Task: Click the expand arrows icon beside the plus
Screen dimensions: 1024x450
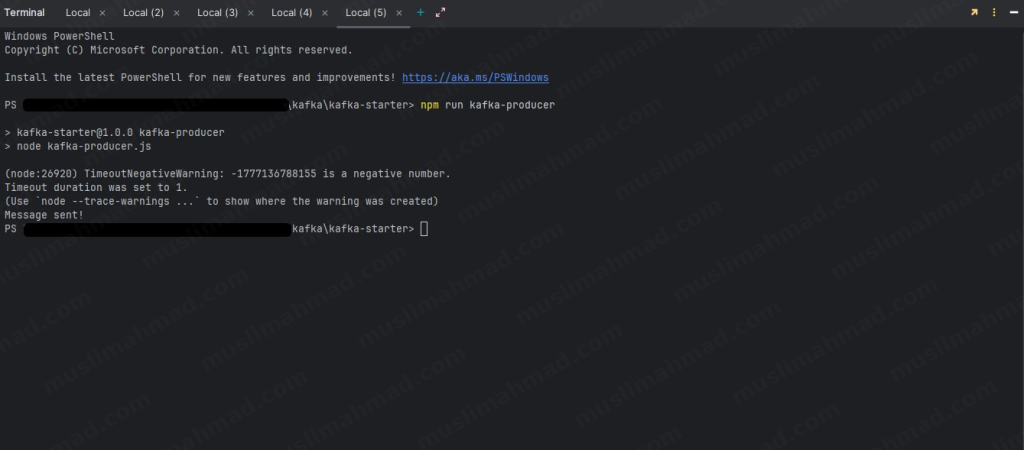Action: point(440,12)
